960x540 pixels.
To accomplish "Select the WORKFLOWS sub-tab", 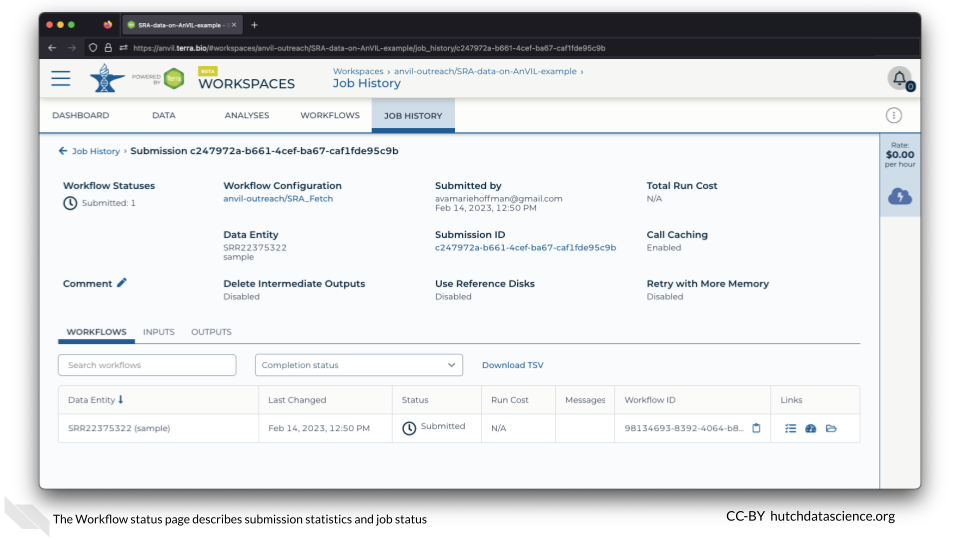I will [x=96, y=332].
